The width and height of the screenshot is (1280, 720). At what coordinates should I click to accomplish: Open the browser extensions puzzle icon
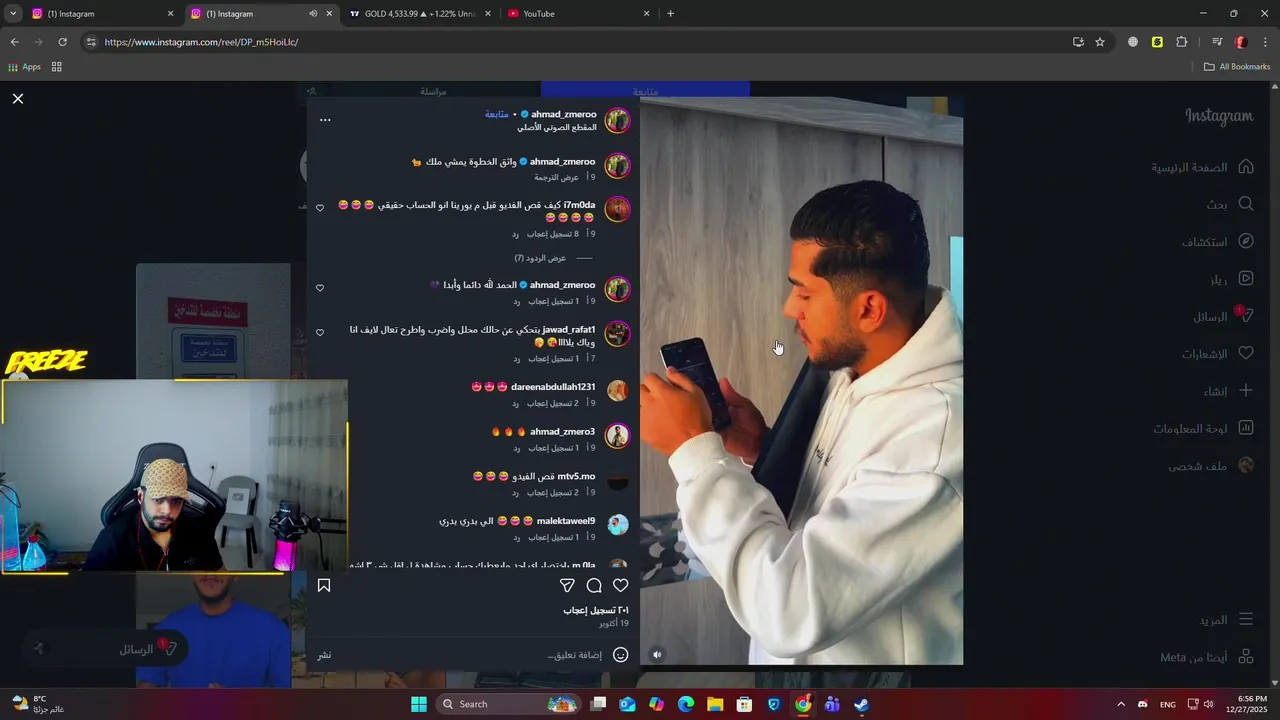1181,42
